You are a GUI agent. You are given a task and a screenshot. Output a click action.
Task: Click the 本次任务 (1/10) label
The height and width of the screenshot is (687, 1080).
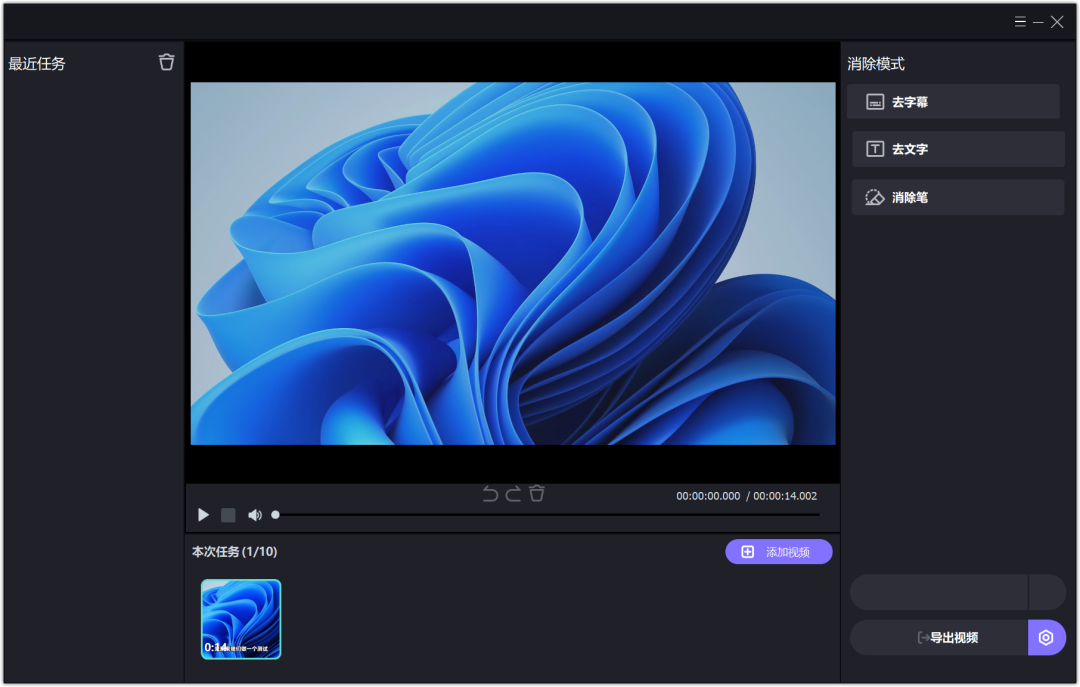[234, 551]
